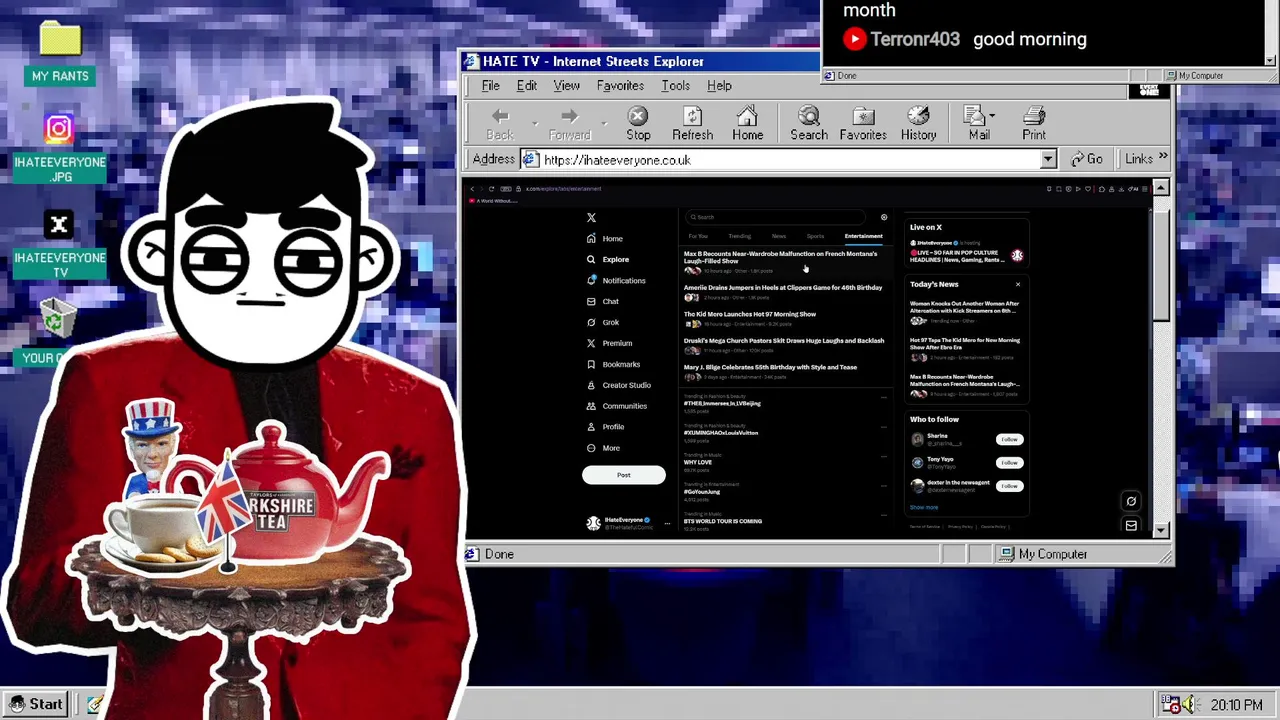Open the X IHATEEVERYONE TV desktop shortcut
This screenshot has height=720, width=1280.
pyautogui.click(x=60, y=245)
